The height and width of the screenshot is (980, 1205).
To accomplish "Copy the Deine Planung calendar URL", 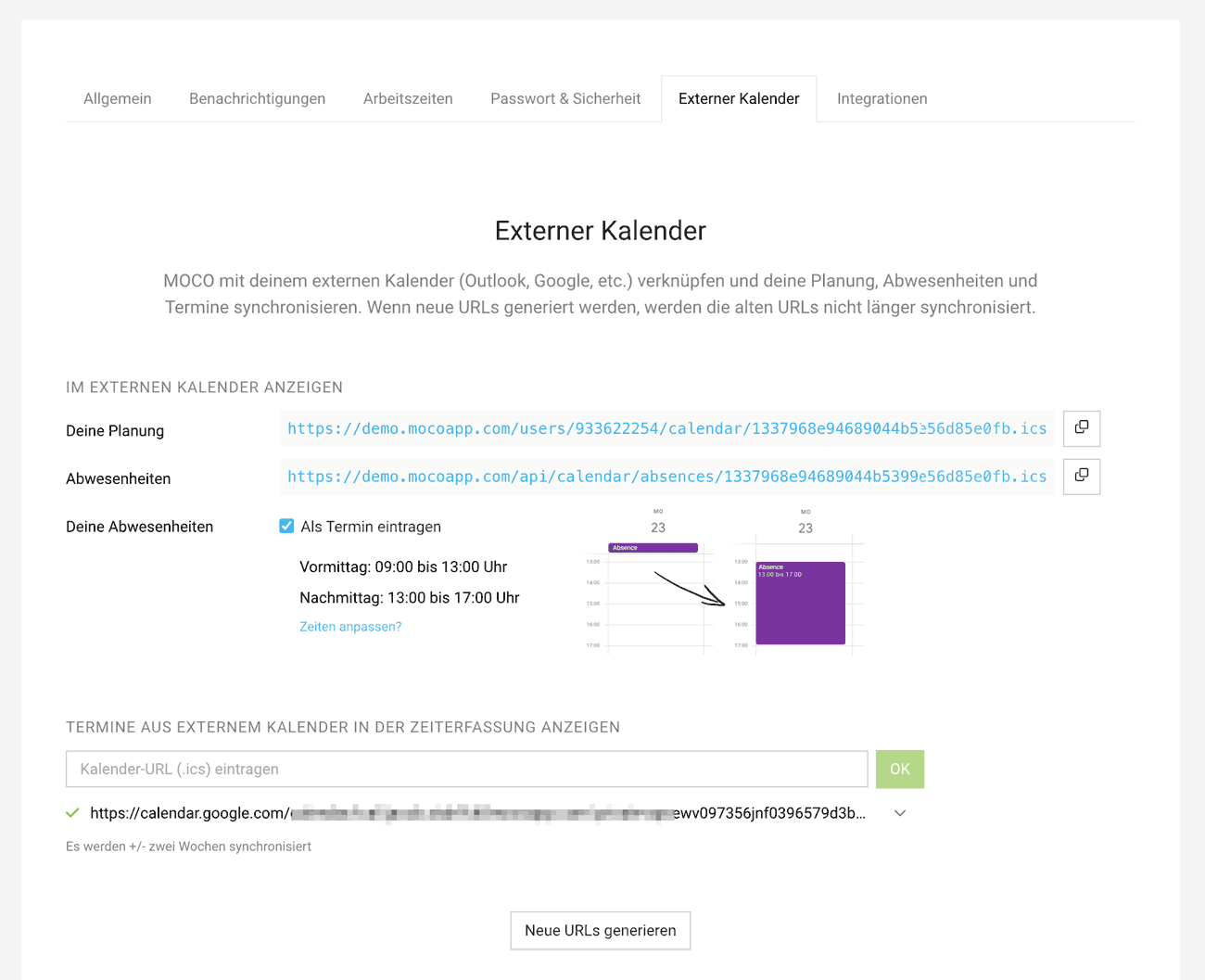I will pyautogui.click(x=1081, y=428).
